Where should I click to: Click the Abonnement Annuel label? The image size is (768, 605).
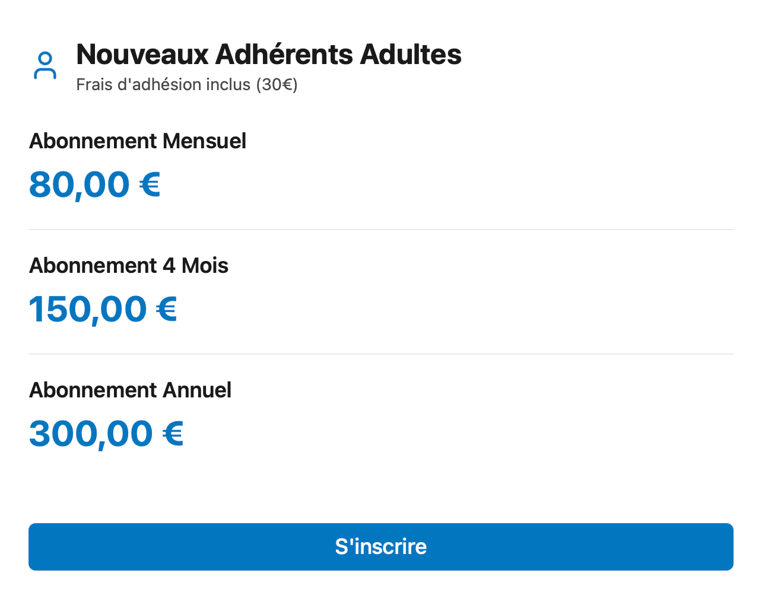click(x=130, y=390)
